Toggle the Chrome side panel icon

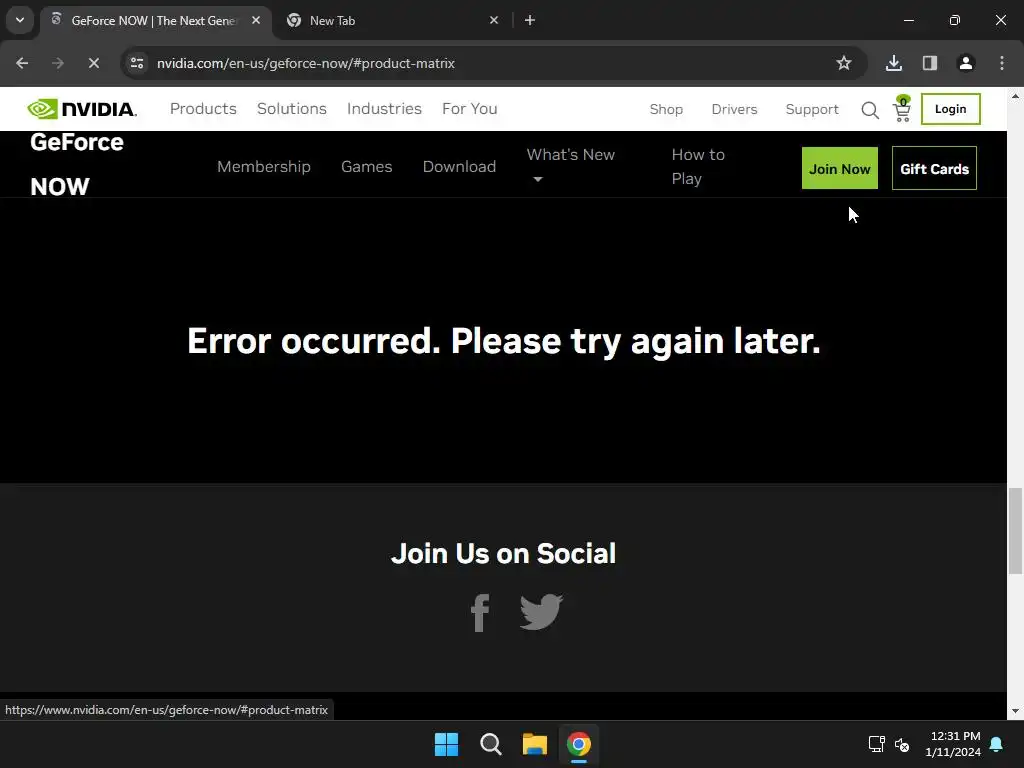click(x=929, y=63)
